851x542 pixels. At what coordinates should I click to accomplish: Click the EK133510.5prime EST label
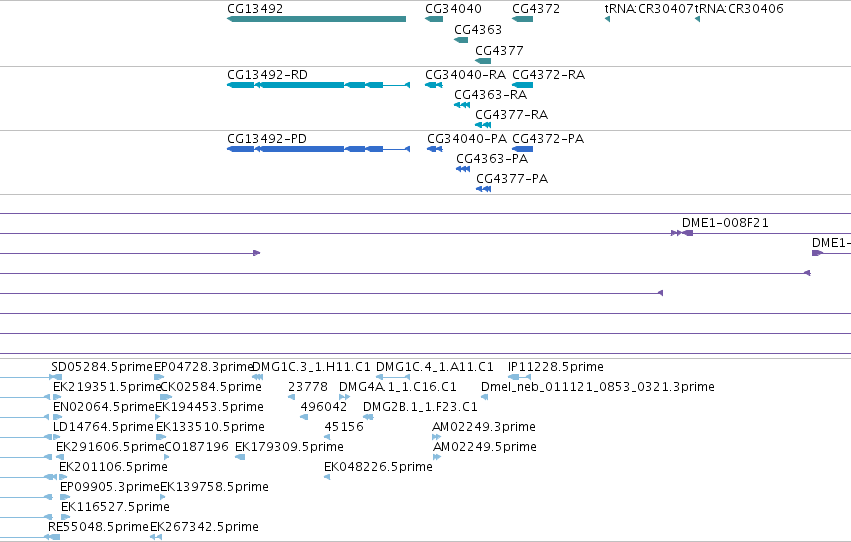click(x=210, y=428)
